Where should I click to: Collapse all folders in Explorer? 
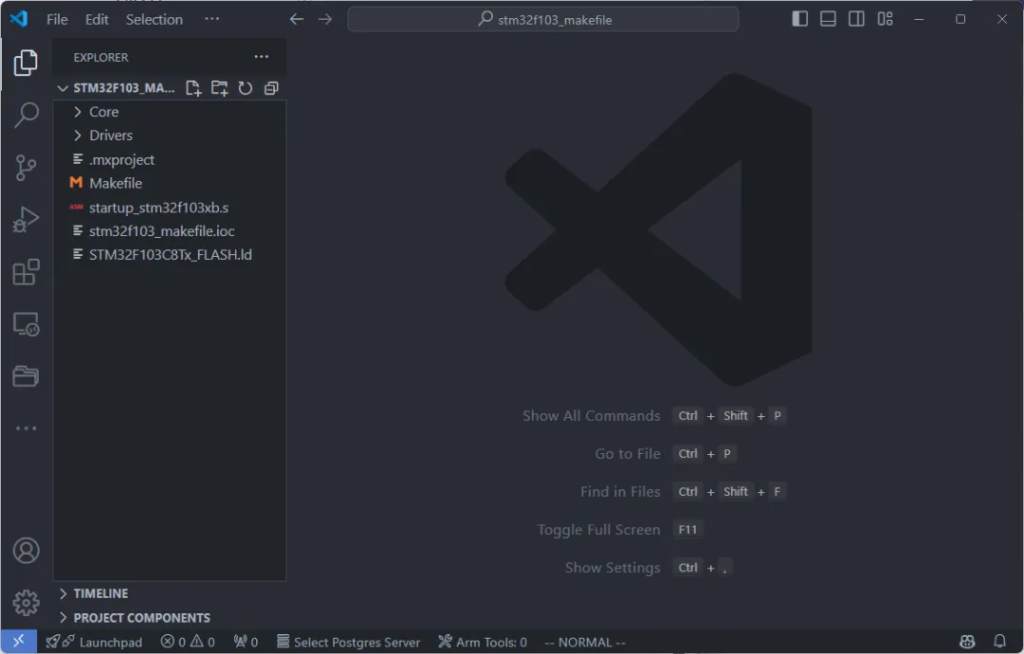pos(271,88)
